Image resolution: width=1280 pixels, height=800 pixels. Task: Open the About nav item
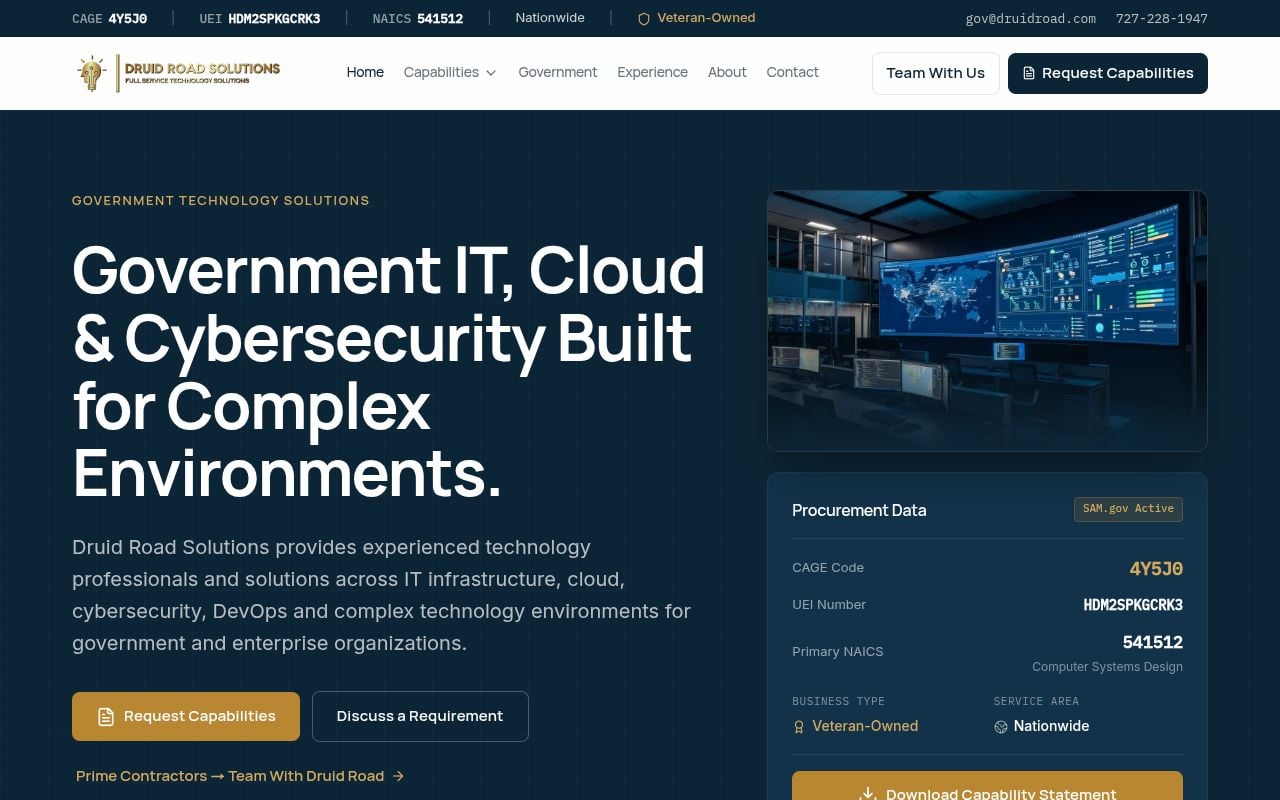point(727,72)
